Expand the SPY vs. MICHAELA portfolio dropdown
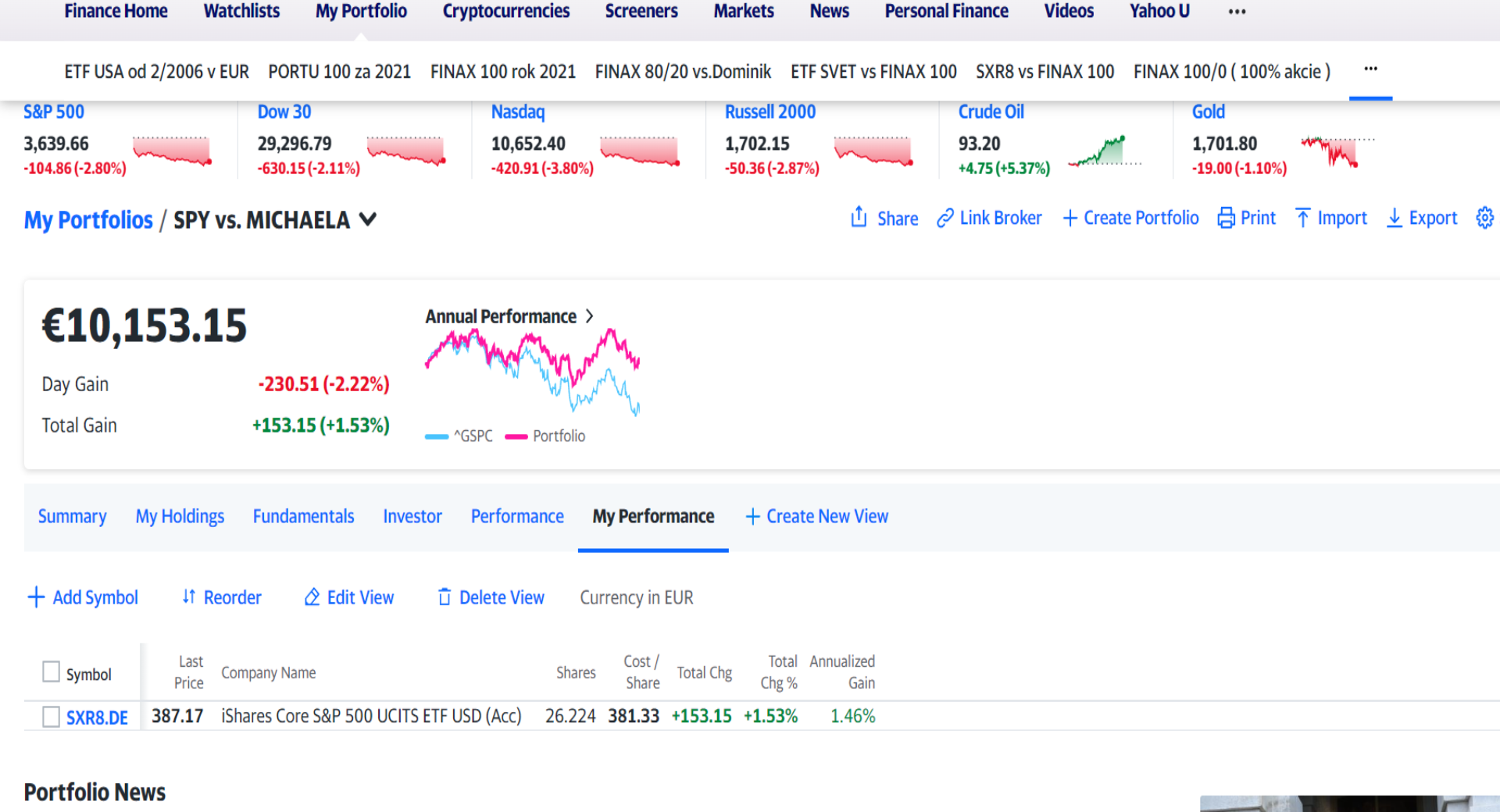 368,220
